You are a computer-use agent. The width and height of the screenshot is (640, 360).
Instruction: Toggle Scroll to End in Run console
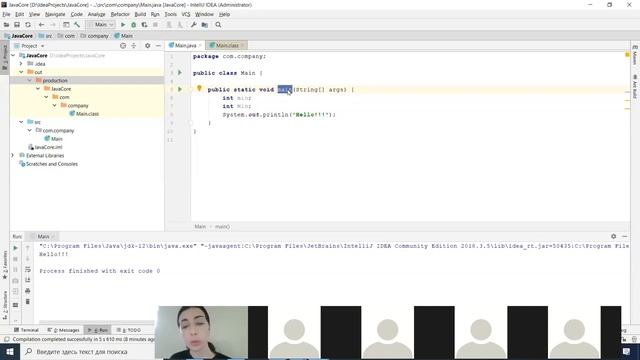coord(28,280)
